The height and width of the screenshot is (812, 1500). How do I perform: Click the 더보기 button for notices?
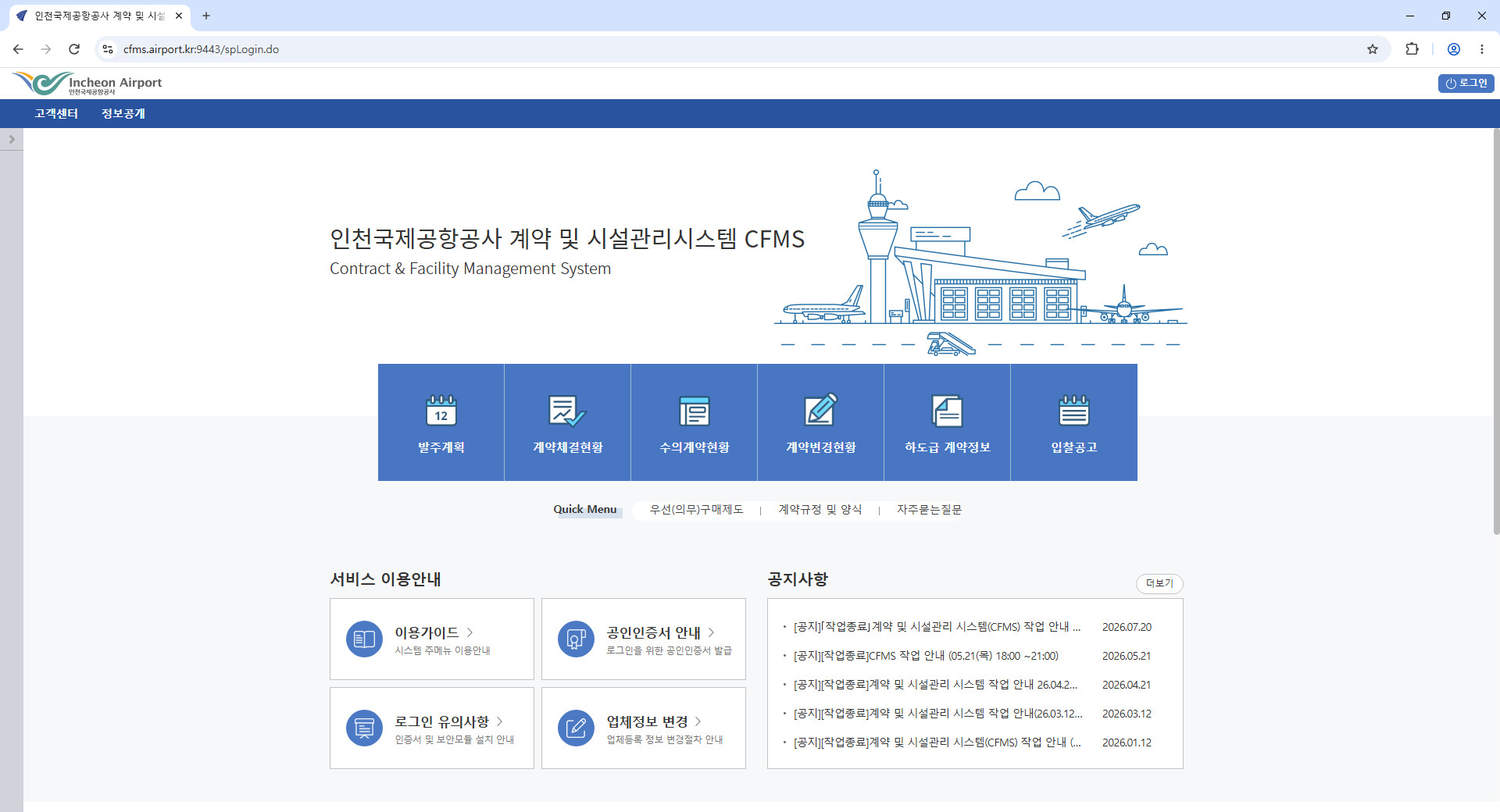1159,583
